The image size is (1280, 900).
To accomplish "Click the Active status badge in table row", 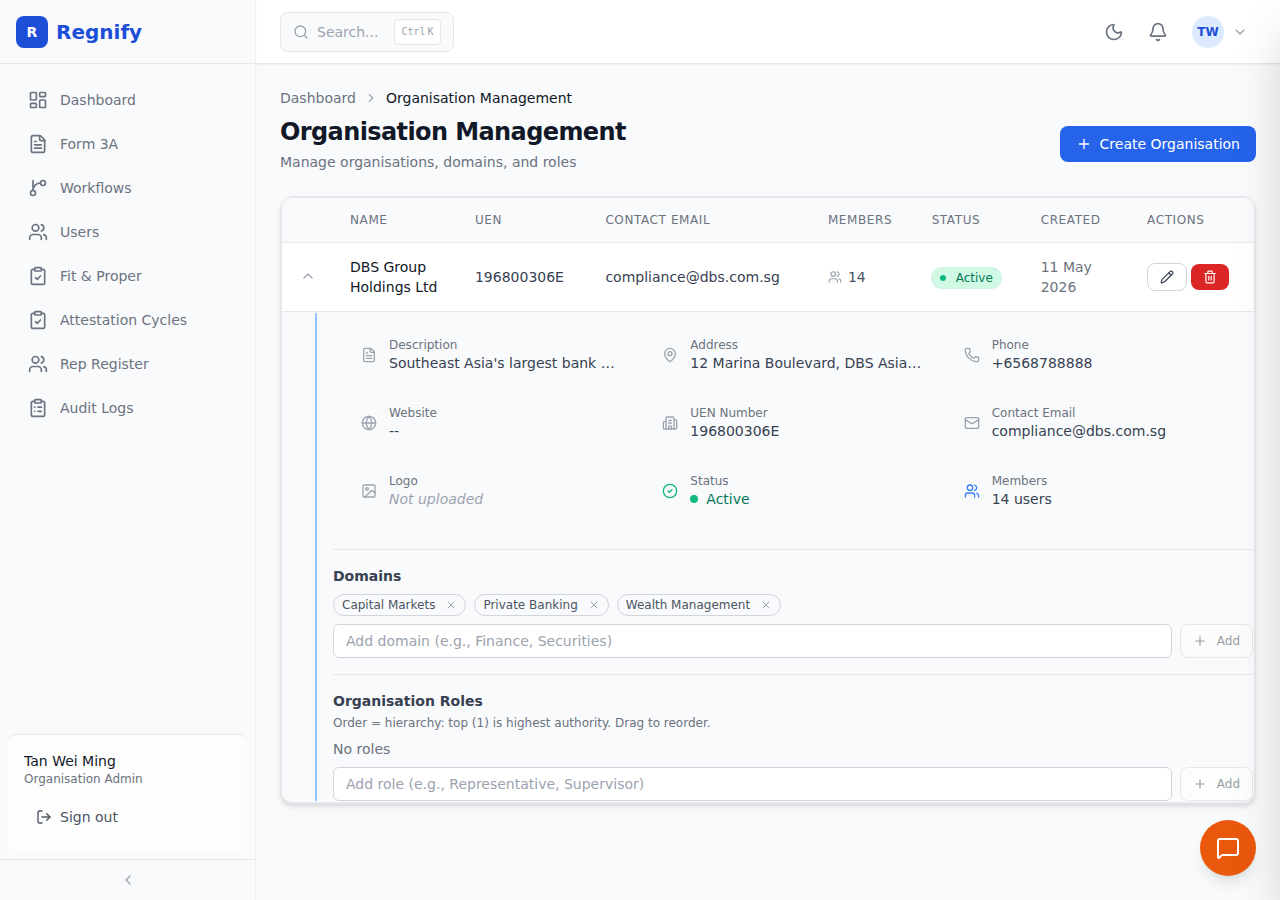I will 966,278.
